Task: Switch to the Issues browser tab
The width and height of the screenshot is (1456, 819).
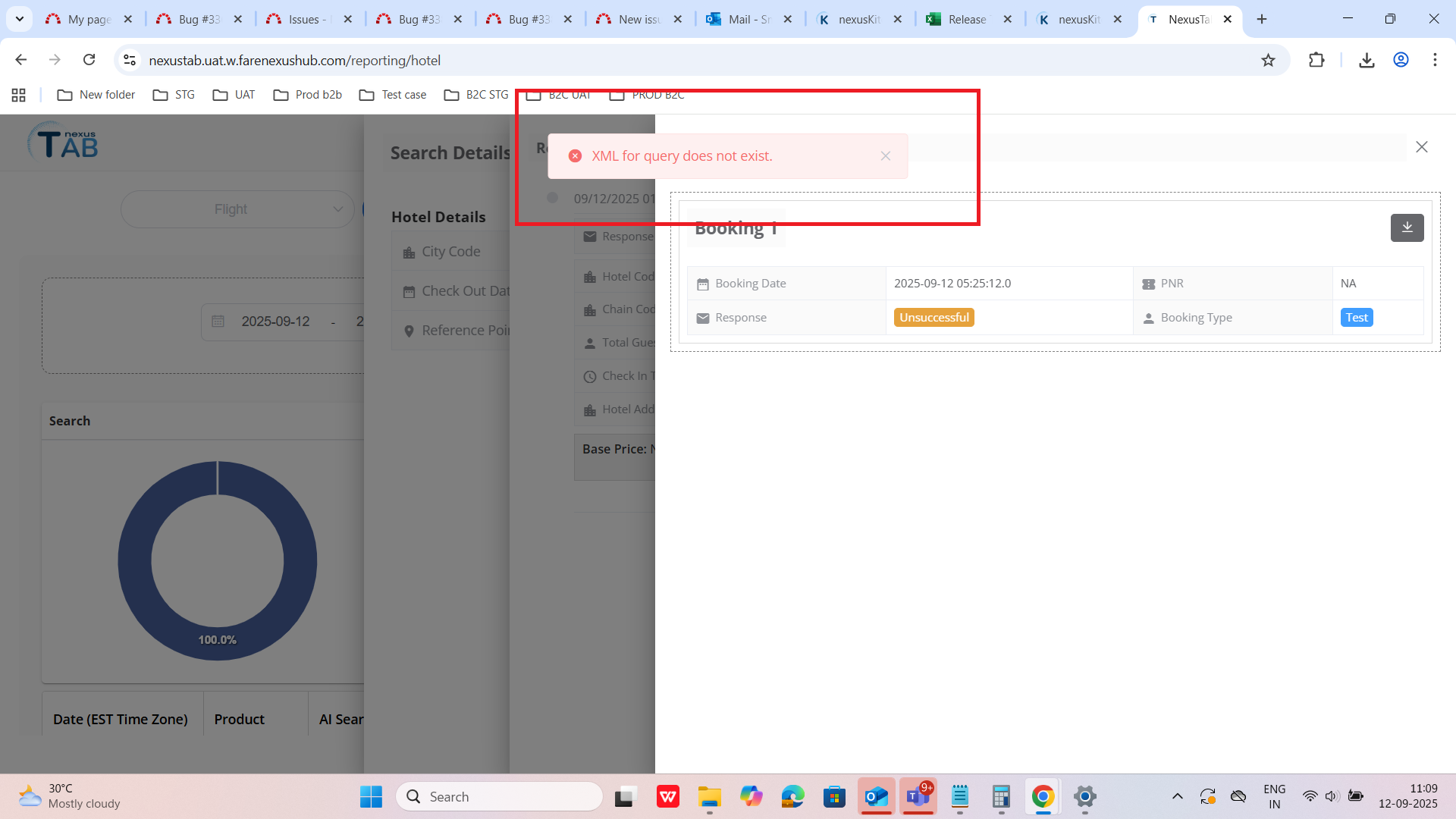Action: click(x=309, y=19)
